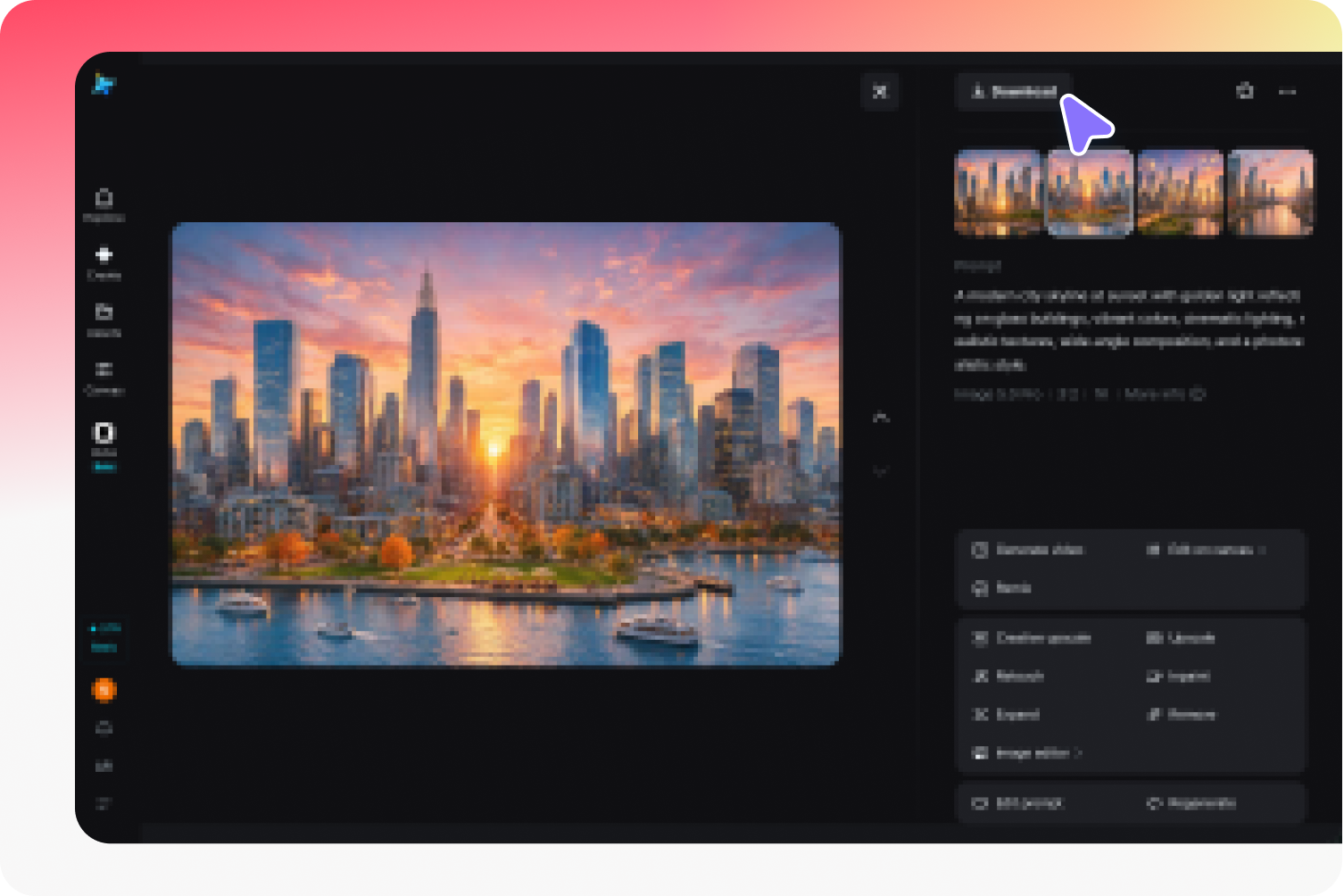Select the first skyline thumbnail
This screenshot has width=1344, height=896.
click(999, 193)
